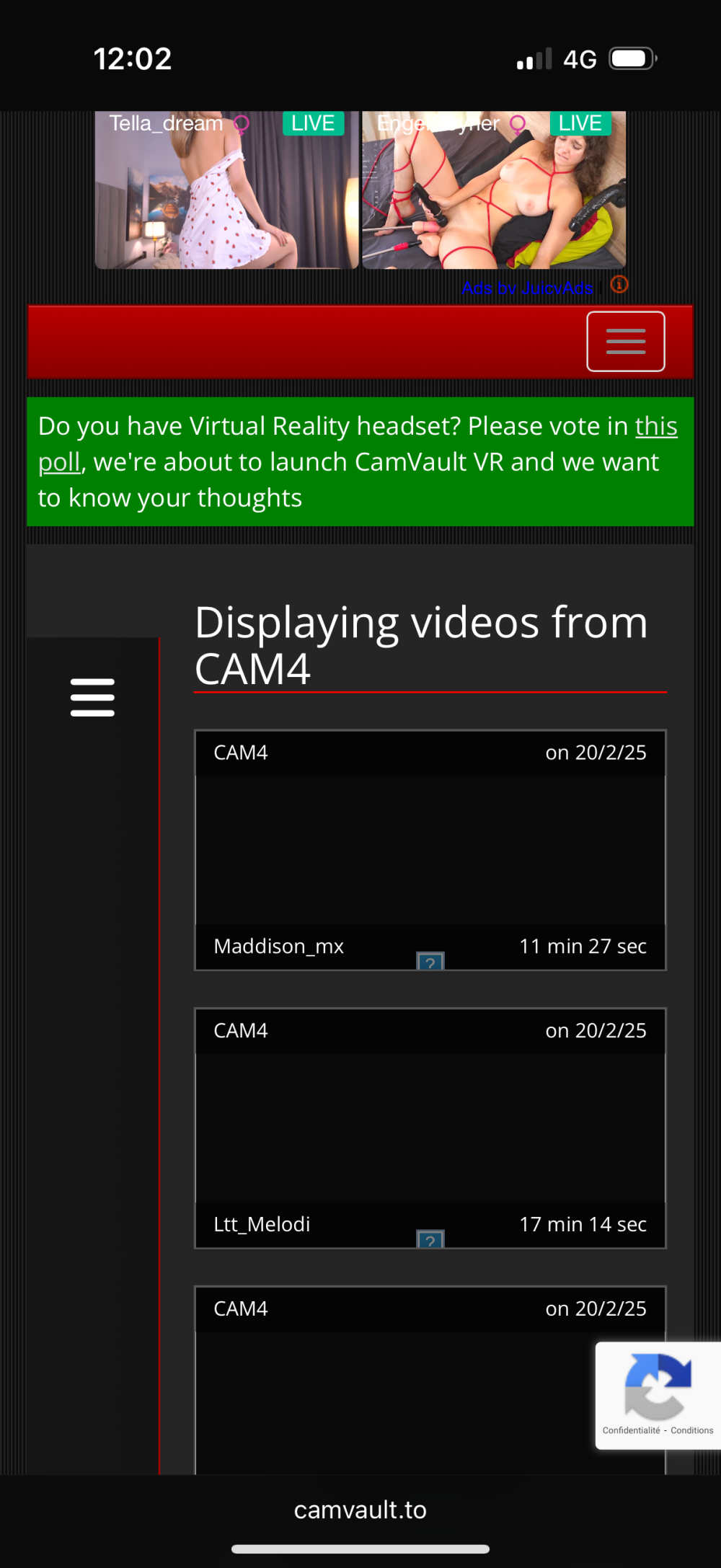Screen dimensions: 721x1568
Task: Tap the cellular signal bars icon
Action: click(x=534, y=58)
